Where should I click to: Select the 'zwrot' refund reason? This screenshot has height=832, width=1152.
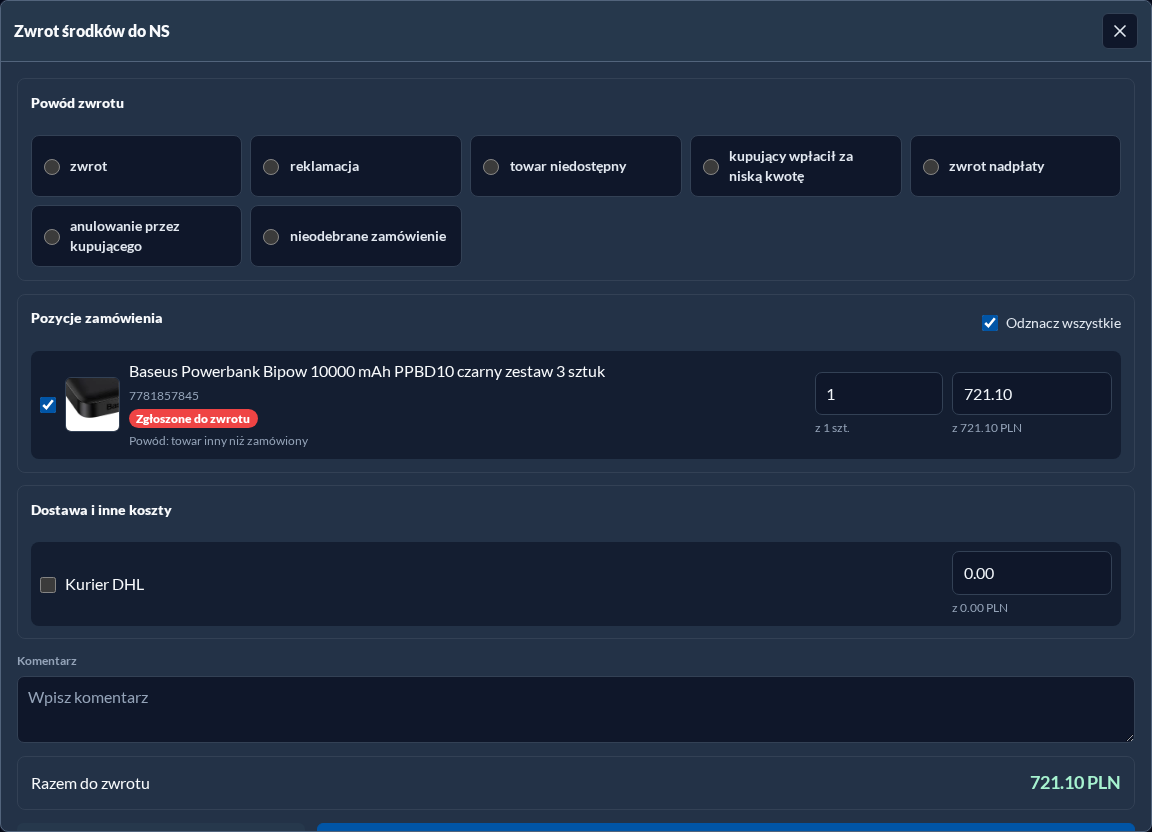[x=136, y=166]
